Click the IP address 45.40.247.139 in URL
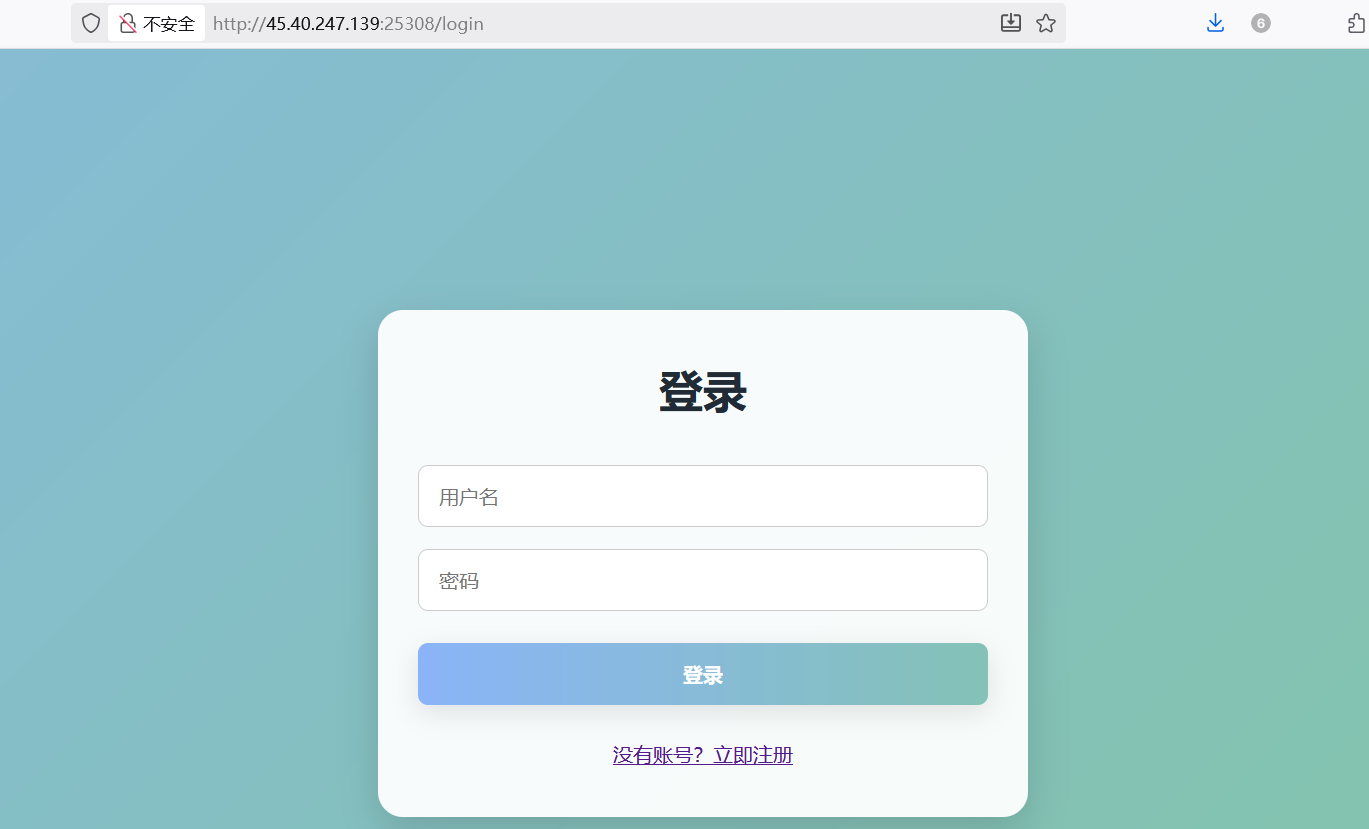 tap(322, 24)
